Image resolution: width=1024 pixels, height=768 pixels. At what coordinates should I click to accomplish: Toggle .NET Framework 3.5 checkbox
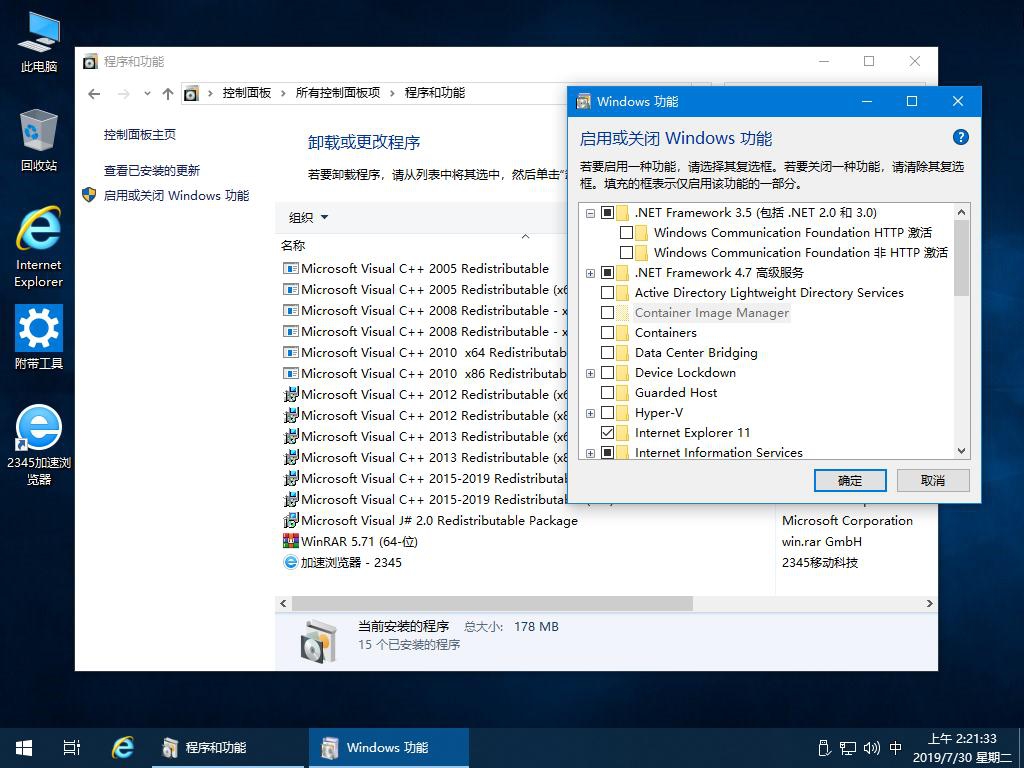[607, 212]
